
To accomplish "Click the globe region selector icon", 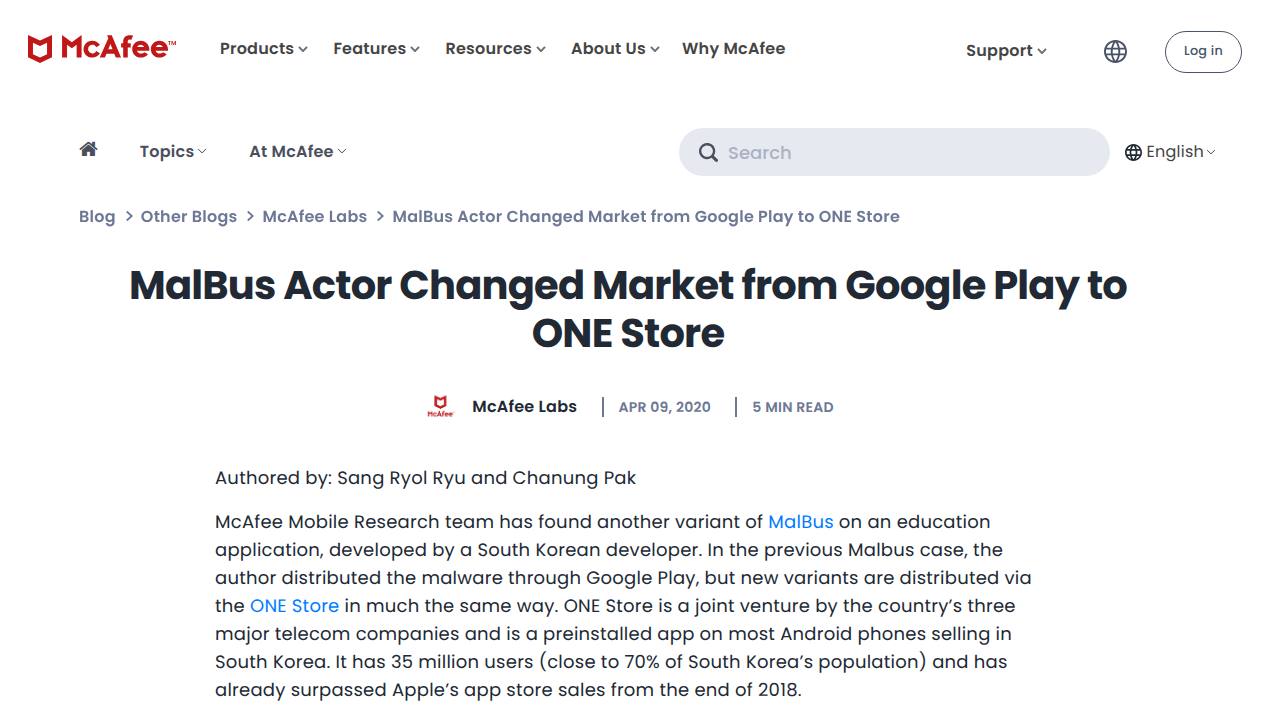I will (x=1115, y=51).
